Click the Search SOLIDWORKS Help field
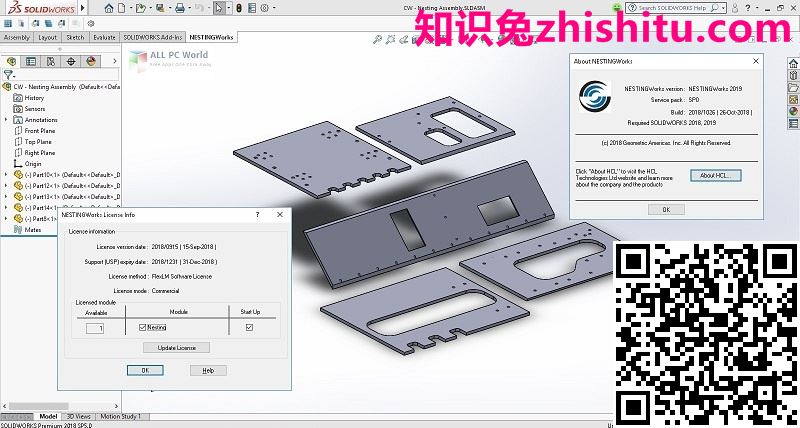800x428 pixels. 676,8
